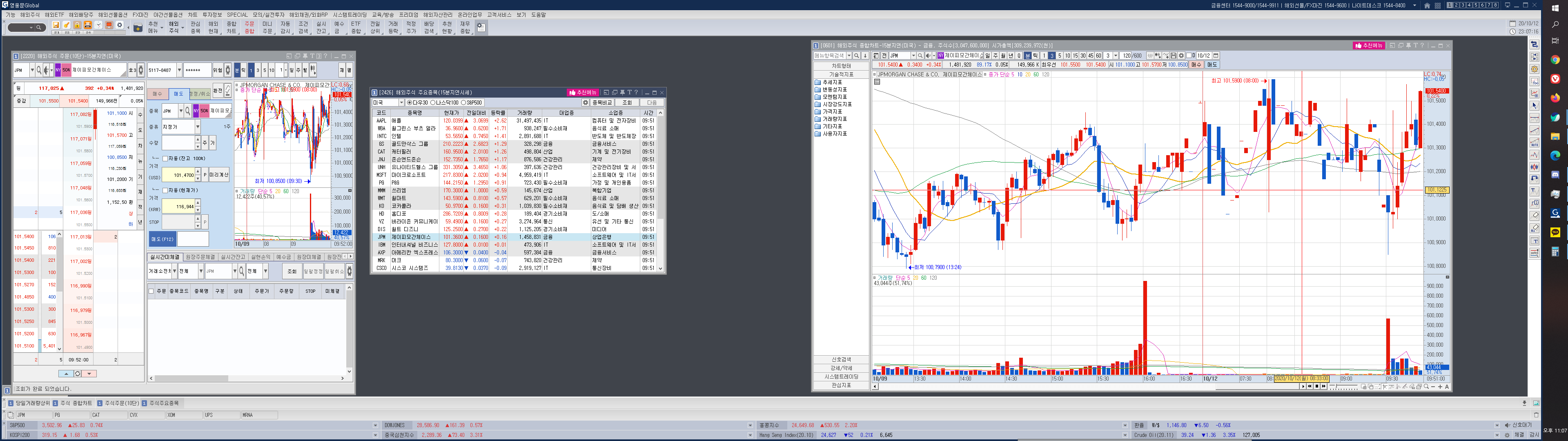Toggle the checkbox before 10/12 in chart toolbar
The image size is (1568, 441).
[1189, 56]
